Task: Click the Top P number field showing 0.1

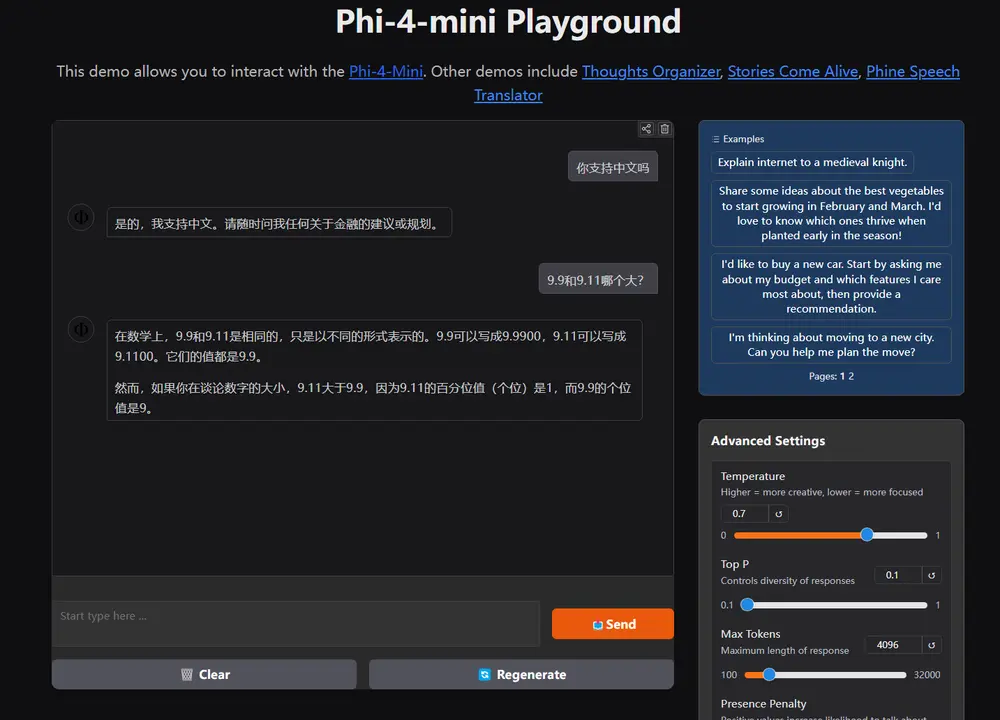Action: click(898, 575)
